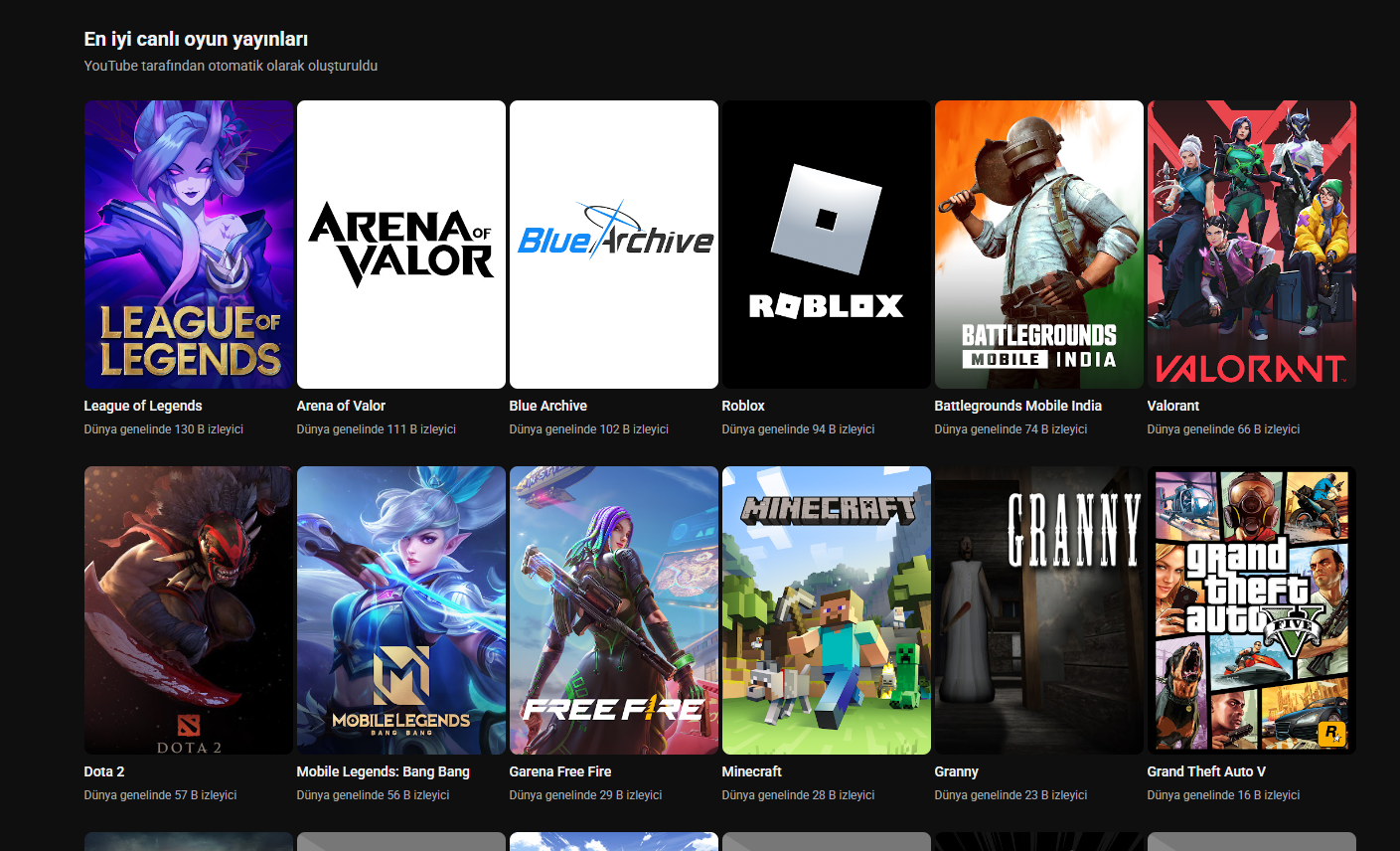Click "Dünya genelinde 56 B izleyici" text
This screenshot has height=851, width=1400.
click(x=374, y=795)
